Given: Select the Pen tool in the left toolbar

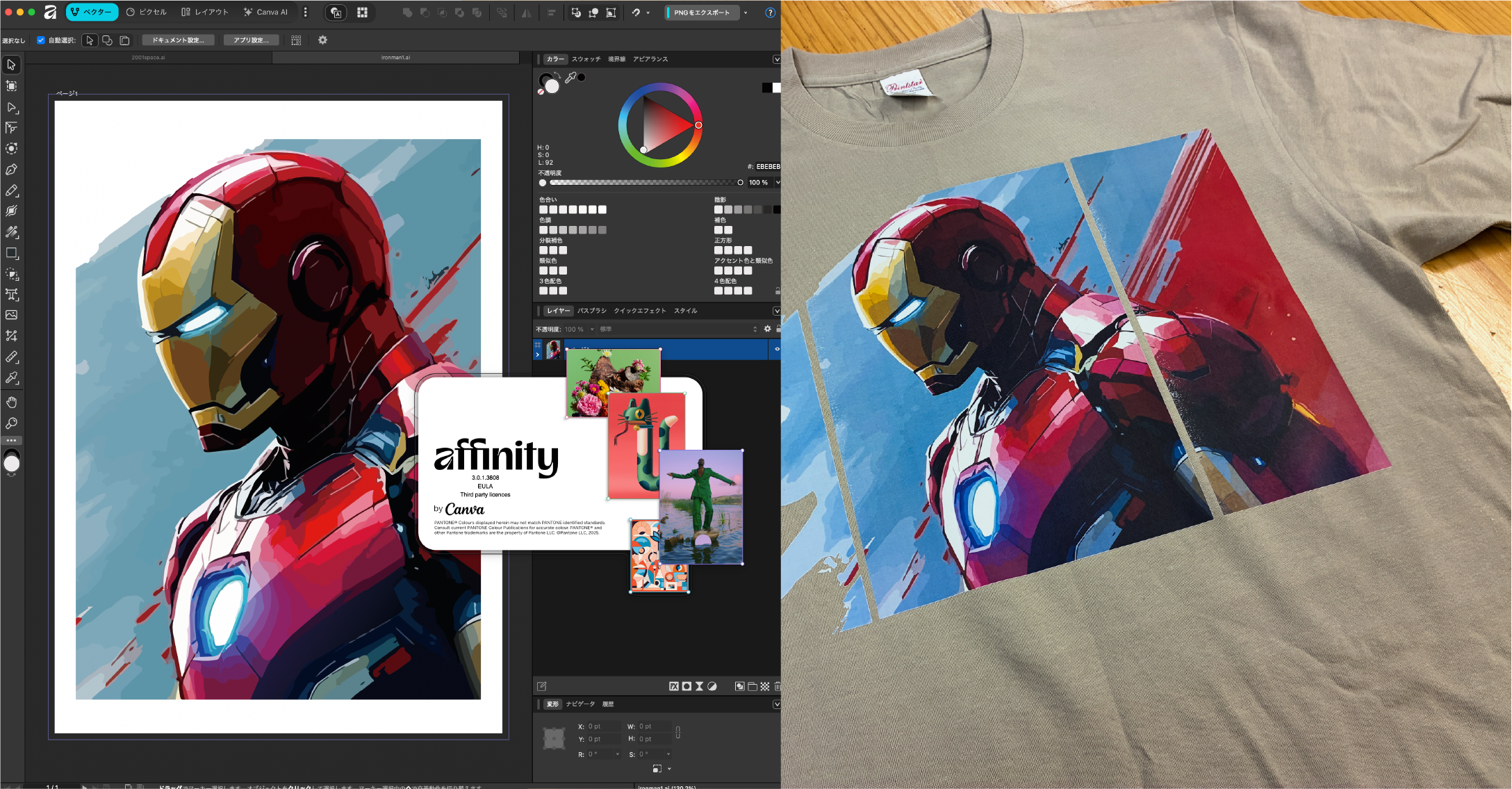Looking at the screenshot, I should 12,170.
